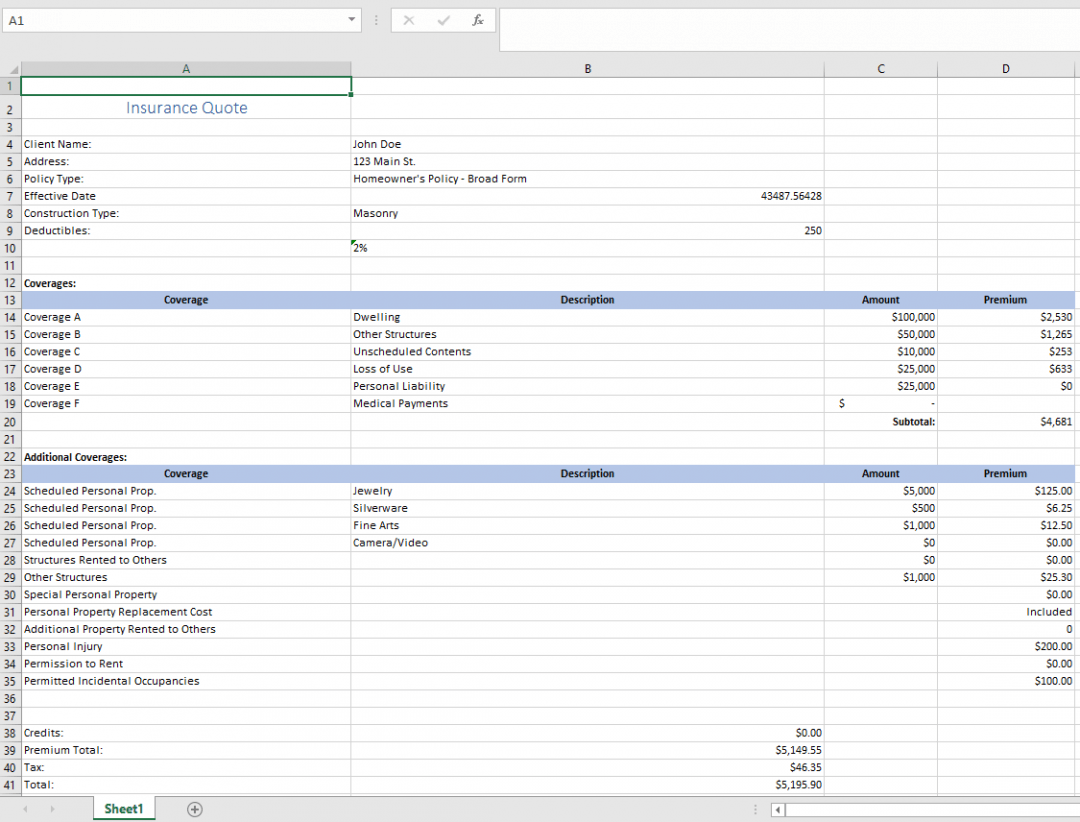
Task: Select the Insurance Quote title cell
Action: pyautogui.click(x=186, y=108)
